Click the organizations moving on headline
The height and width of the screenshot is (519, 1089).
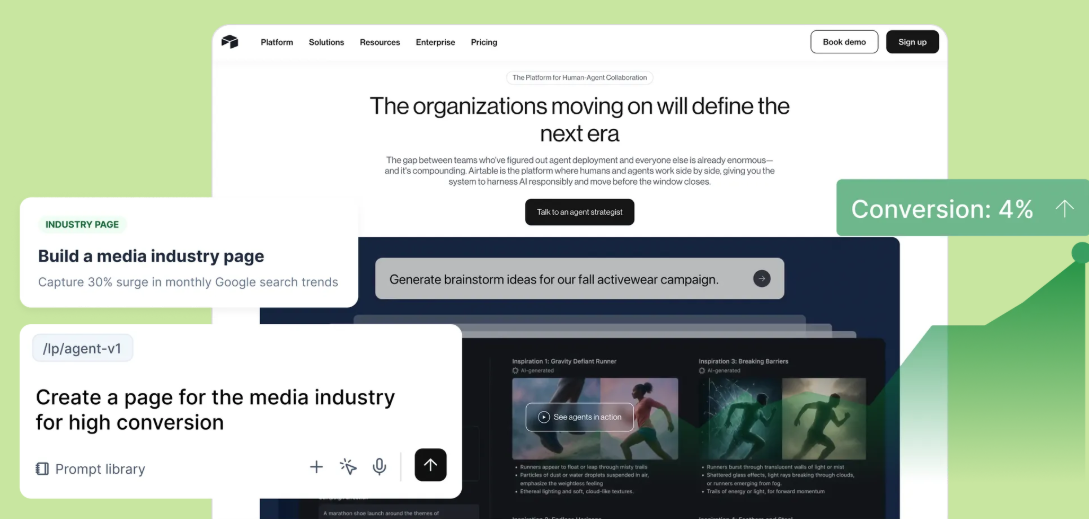coord(579,119)
